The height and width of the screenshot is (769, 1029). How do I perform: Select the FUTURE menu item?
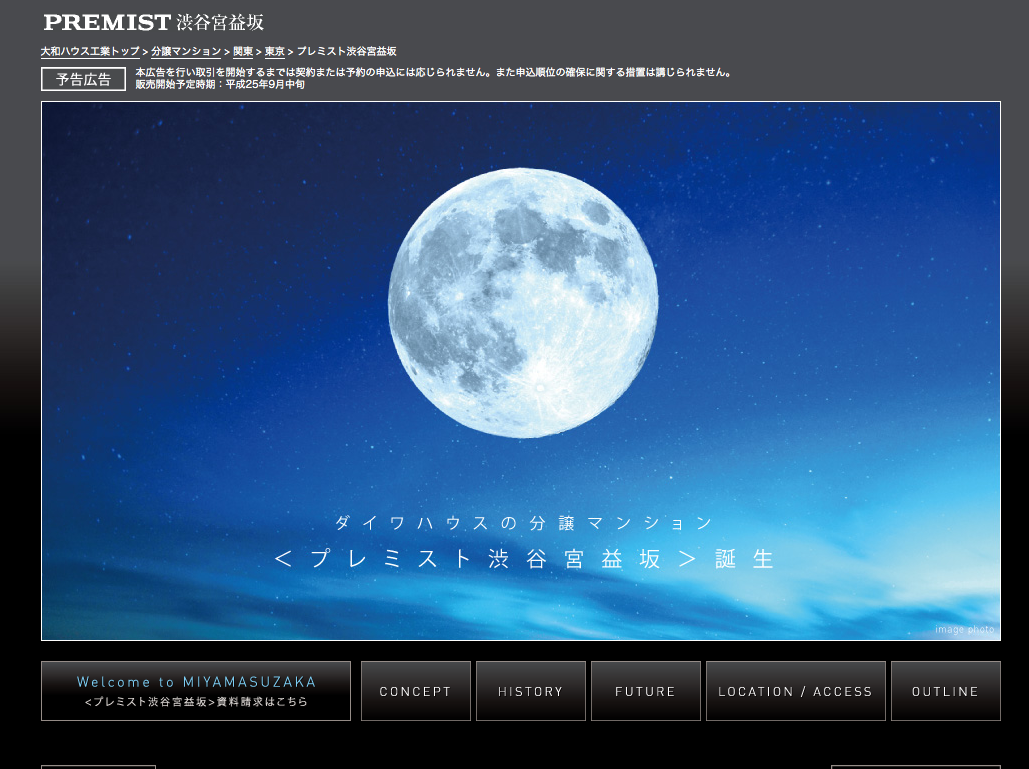coord(645,691)
